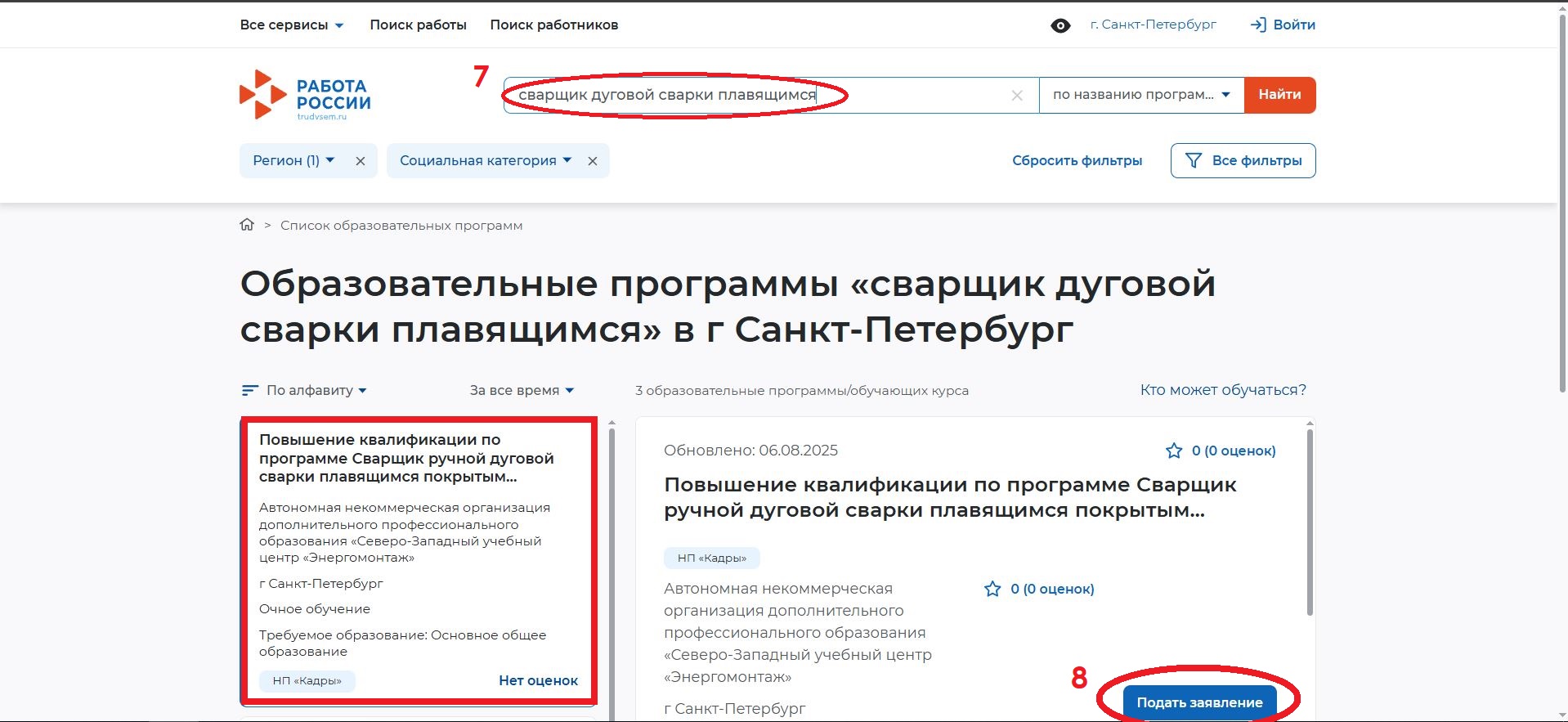Expand the Социальная категория filter
This screenshot has width=1568, height=722.
(485, 161)
